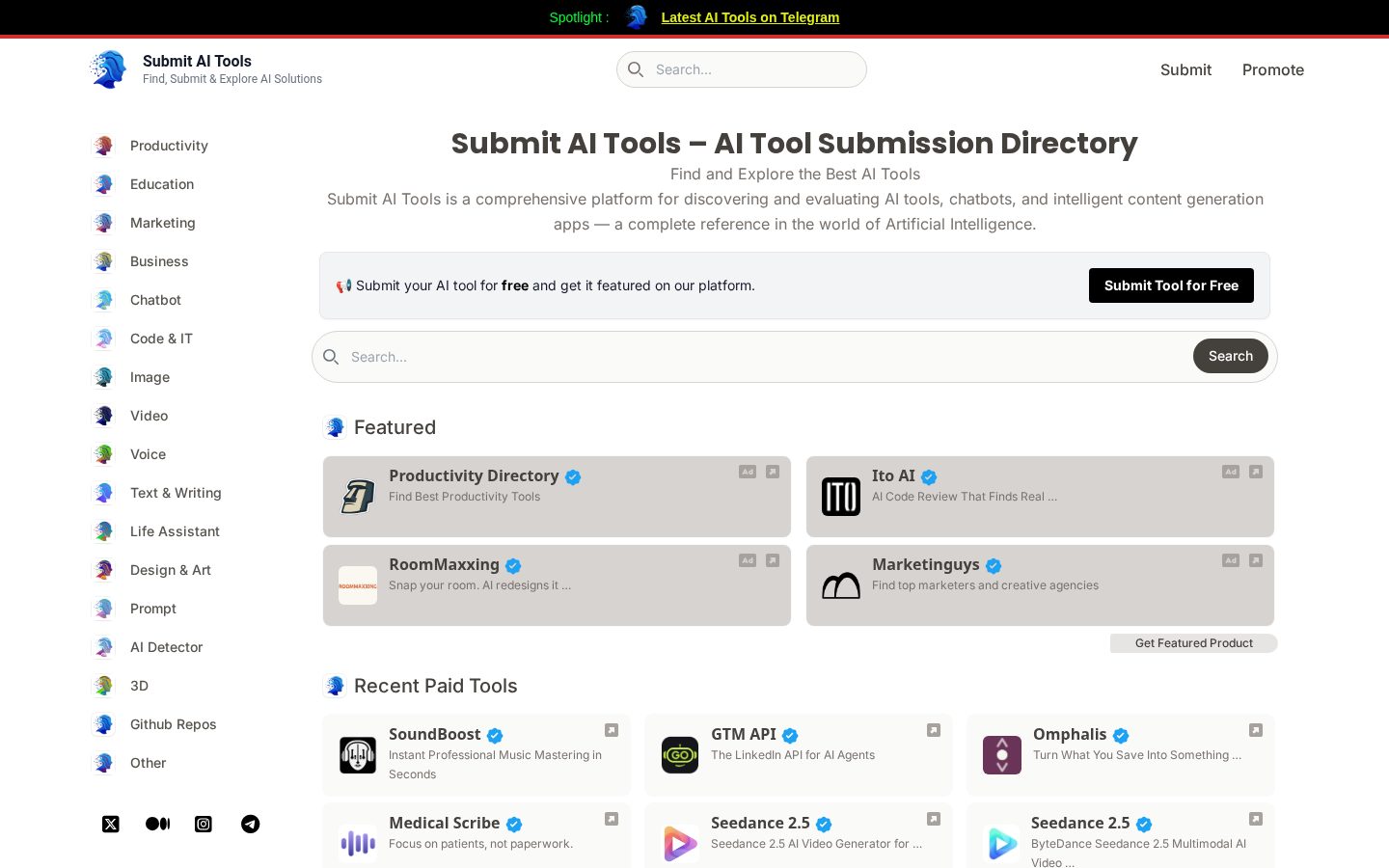The image size is (1389, 868).
Task: Click external link arrow on RoomMaxxing card
Action: (773, 560)
